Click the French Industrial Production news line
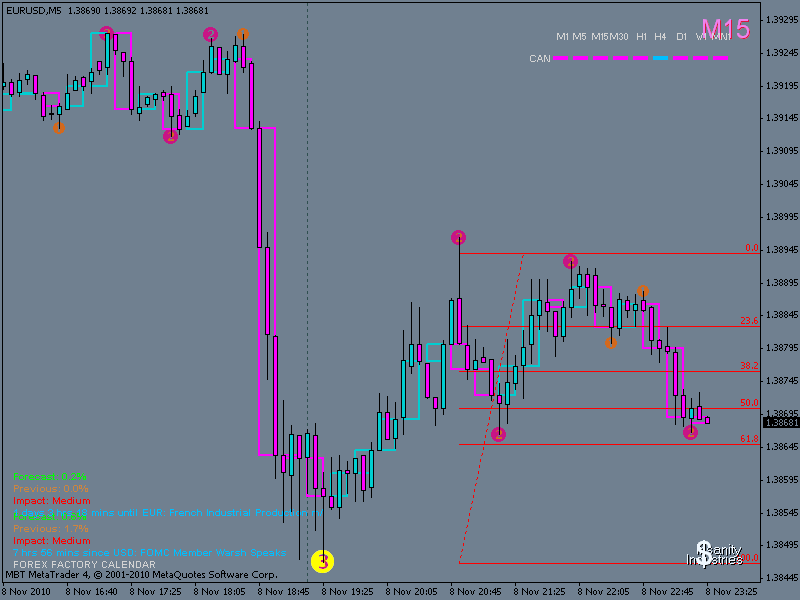The width and height of the screenshot is (800, 600). [168, 513]
